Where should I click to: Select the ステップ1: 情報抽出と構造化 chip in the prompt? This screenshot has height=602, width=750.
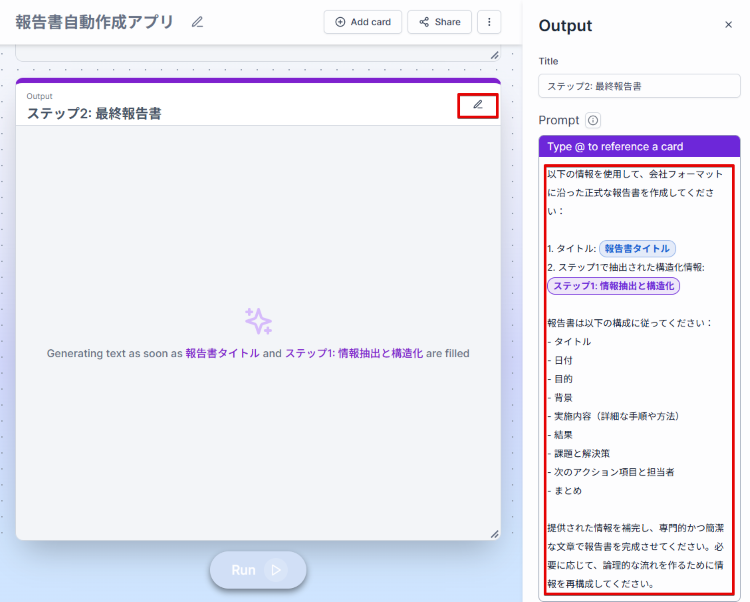pyautogui.click(x=614, y=286)
